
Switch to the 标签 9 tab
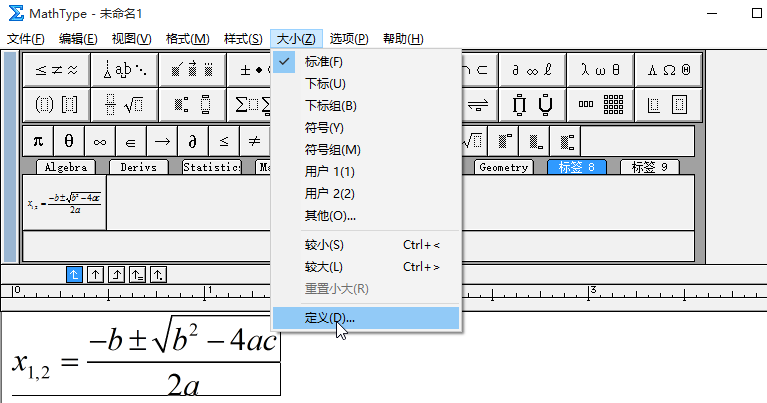coord(650,167)
